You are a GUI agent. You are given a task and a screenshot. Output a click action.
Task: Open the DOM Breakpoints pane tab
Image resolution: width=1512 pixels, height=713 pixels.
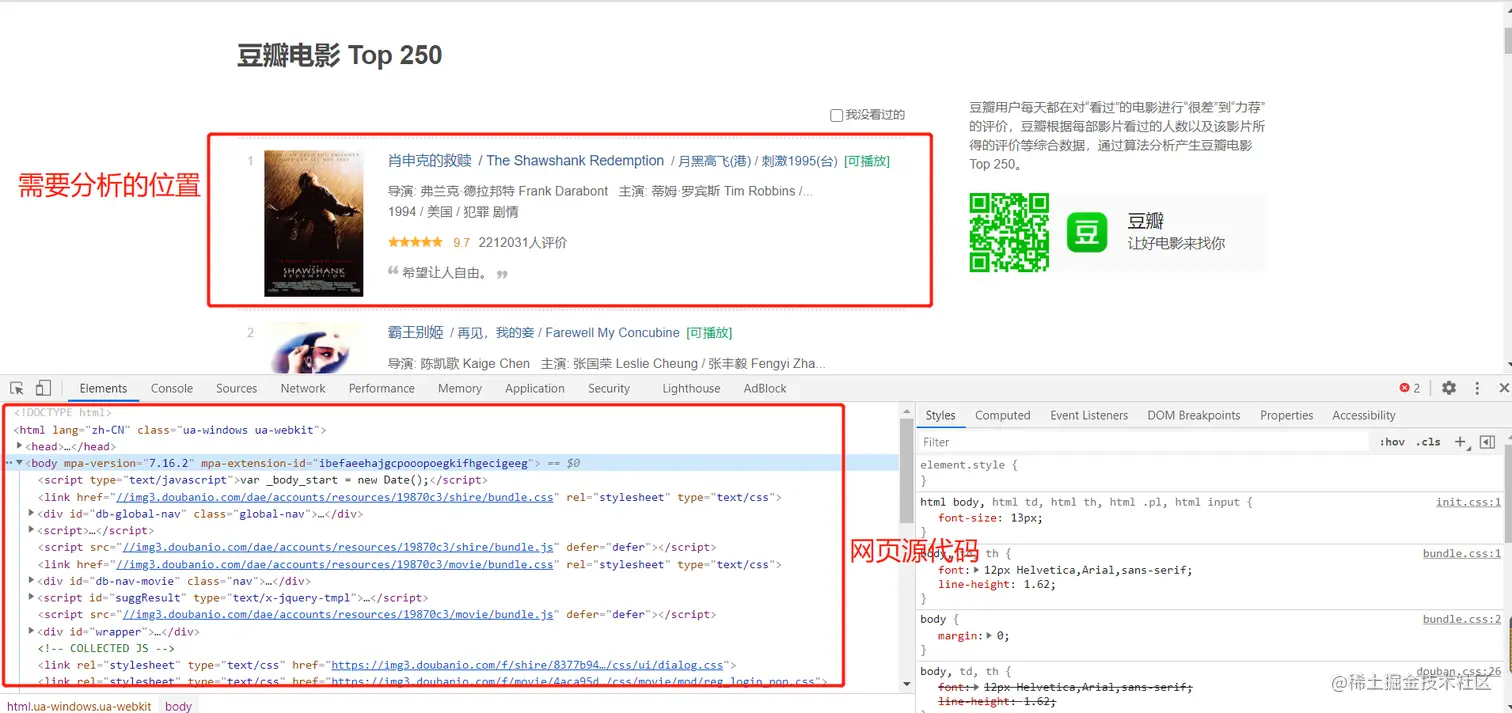[x=1193, y=415]
